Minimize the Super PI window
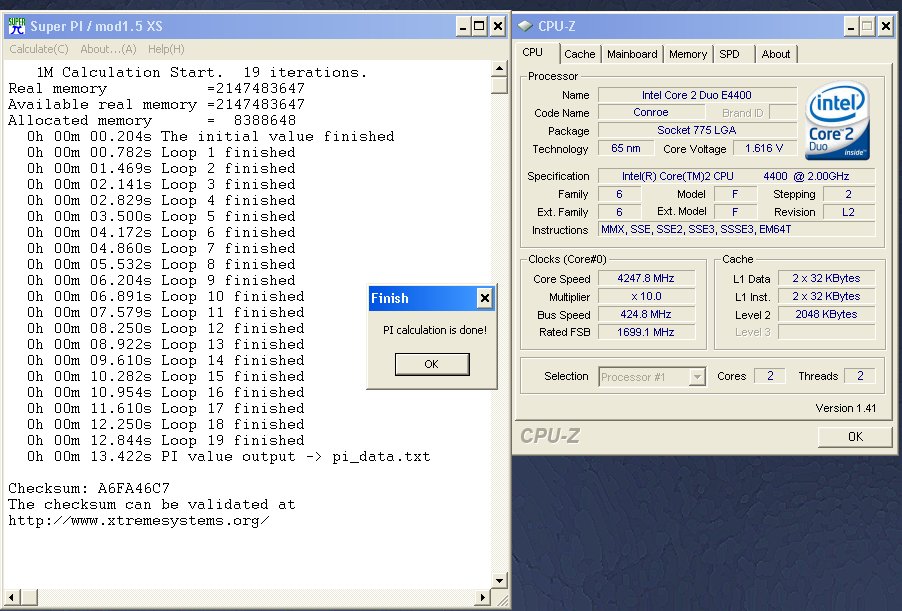Screen dimensions: 902x611 [x=463, y=26]
